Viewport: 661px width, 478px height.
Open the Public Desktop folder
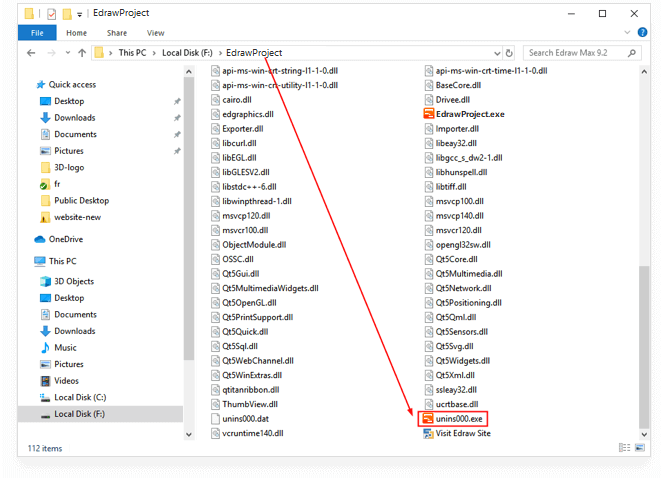pos(75,200)
